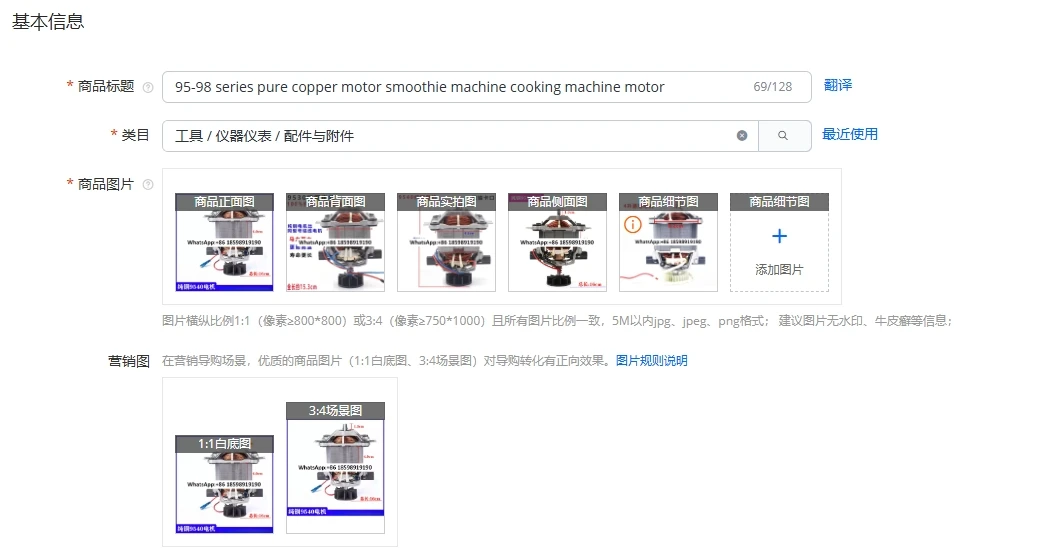Open the 最近使用 link

click(x=850, y=134)
